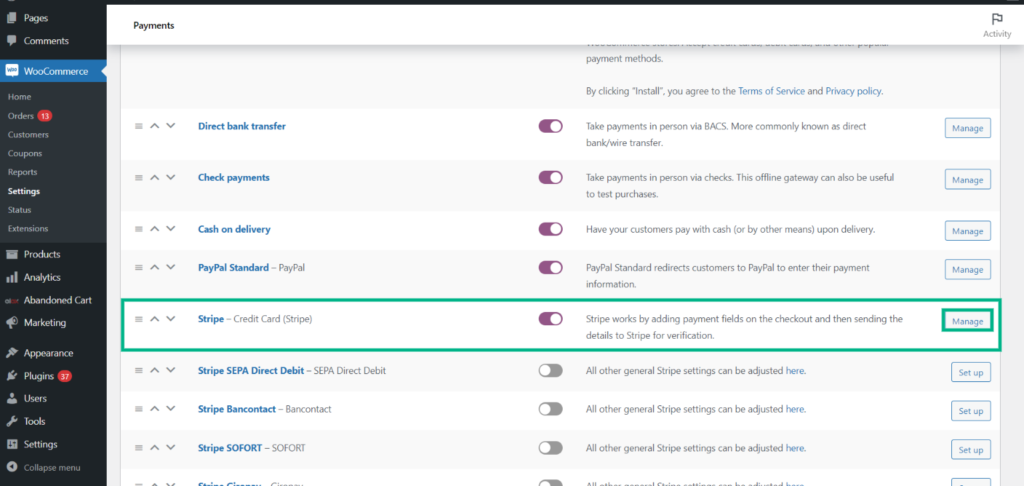Grab the drag handle for Direct bank transfer
This screenshot has width=1024, height=486.
tap(138, 127)
